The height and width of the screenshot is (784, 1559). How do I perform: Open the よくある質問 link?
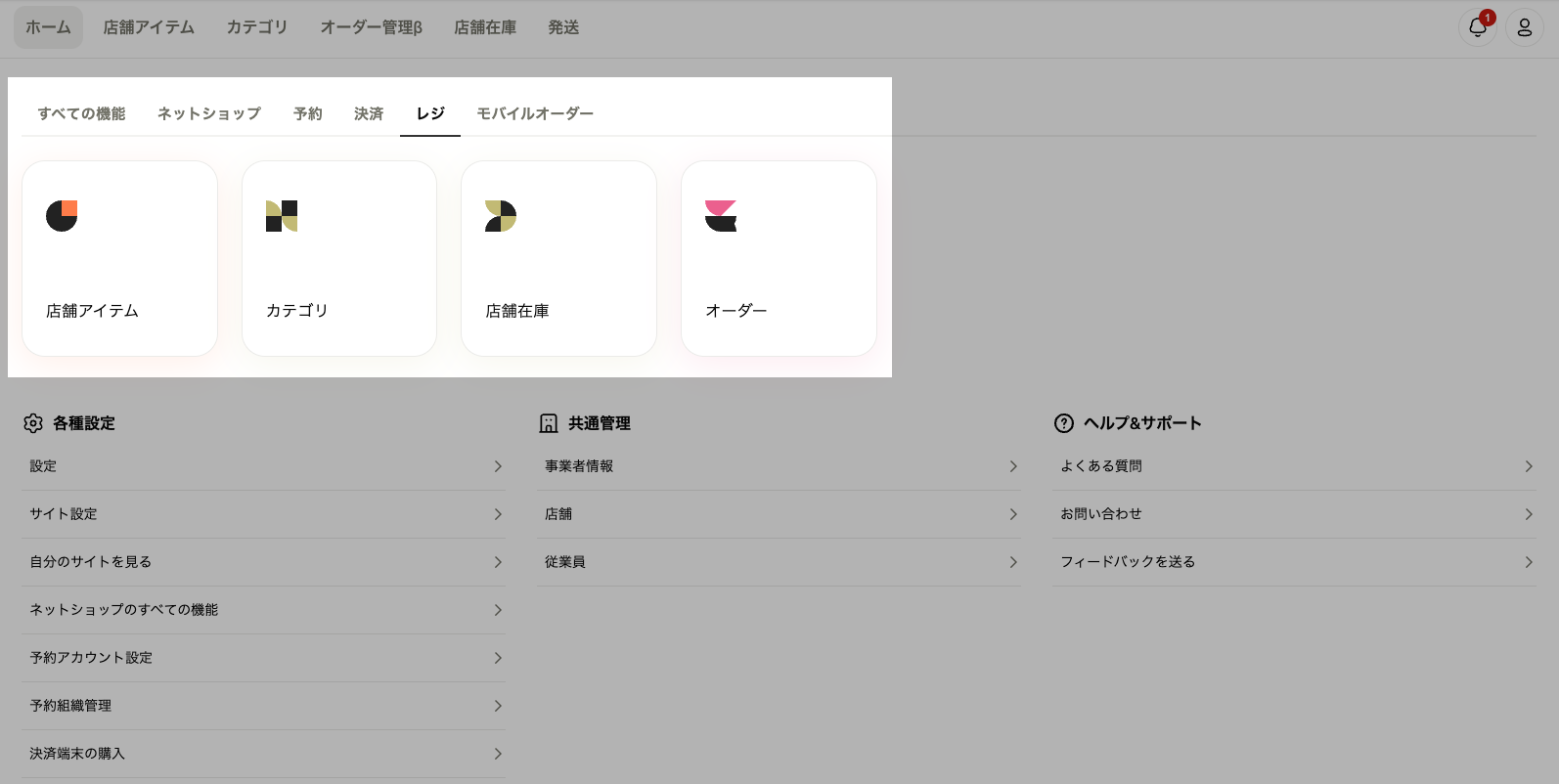click(1294, 466)
